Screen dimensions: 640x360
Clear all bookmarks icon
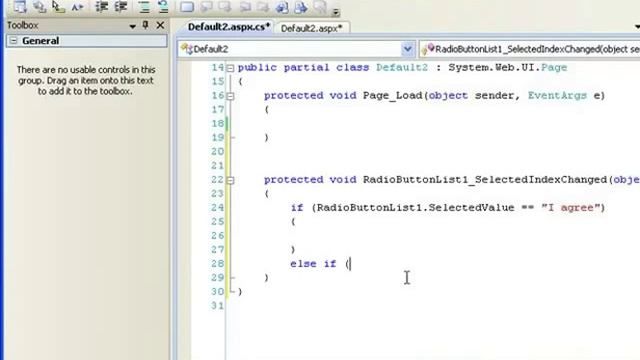tap(320, 7)
